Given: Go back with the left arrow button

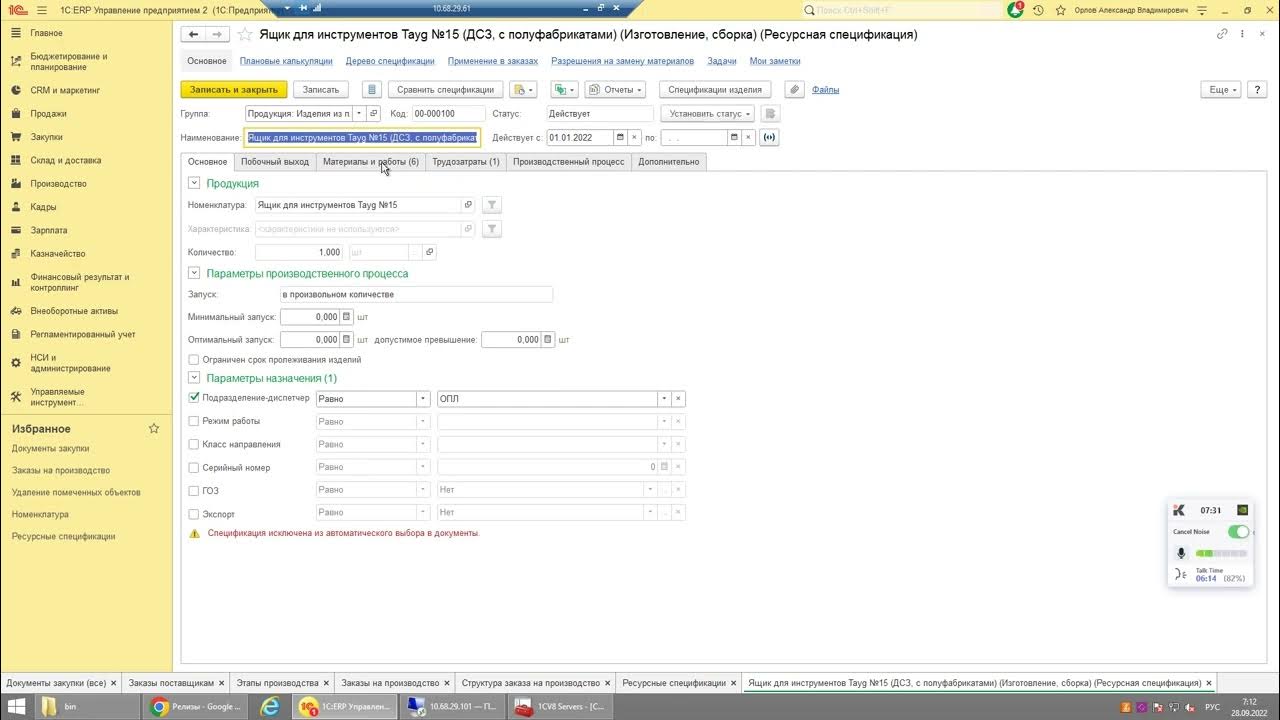Looking at the screenshot, I should tap(193, 34).
